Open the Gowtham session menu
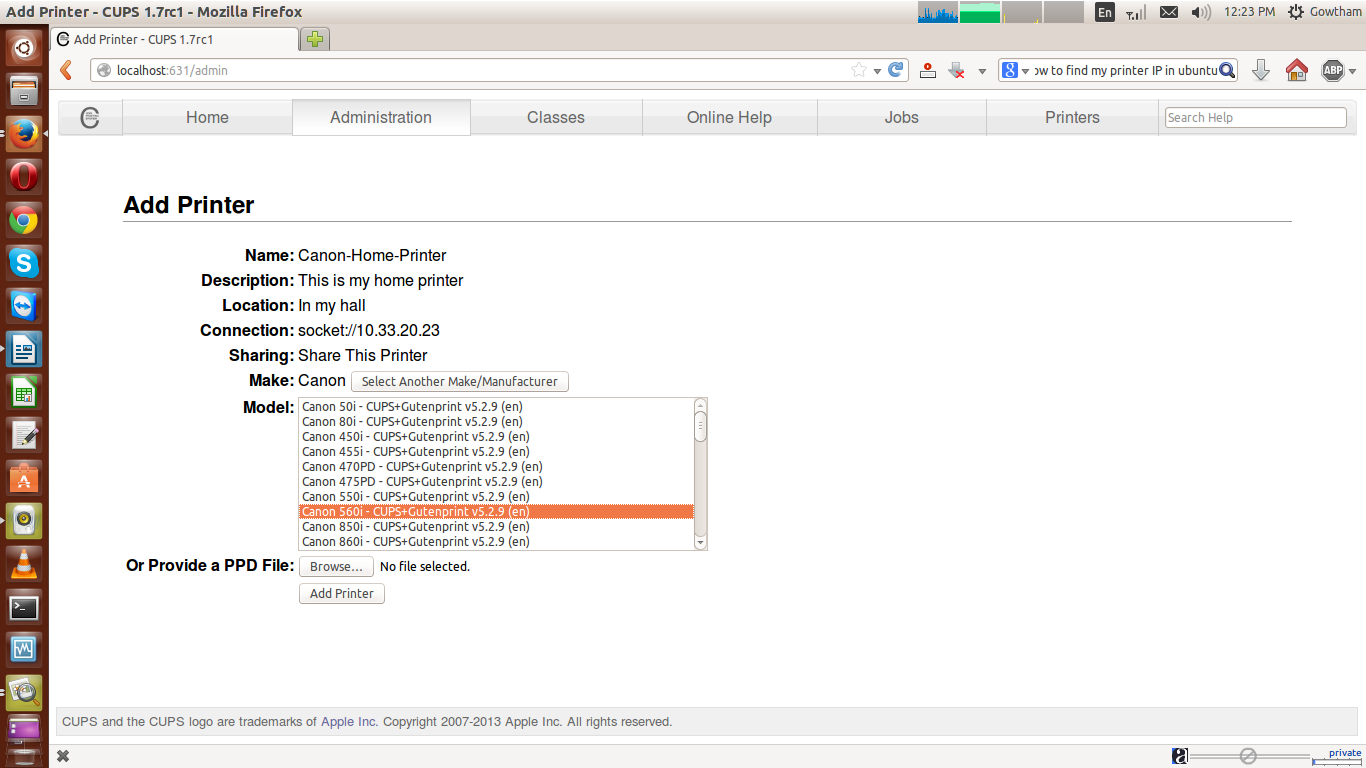 pos(1325,12)
